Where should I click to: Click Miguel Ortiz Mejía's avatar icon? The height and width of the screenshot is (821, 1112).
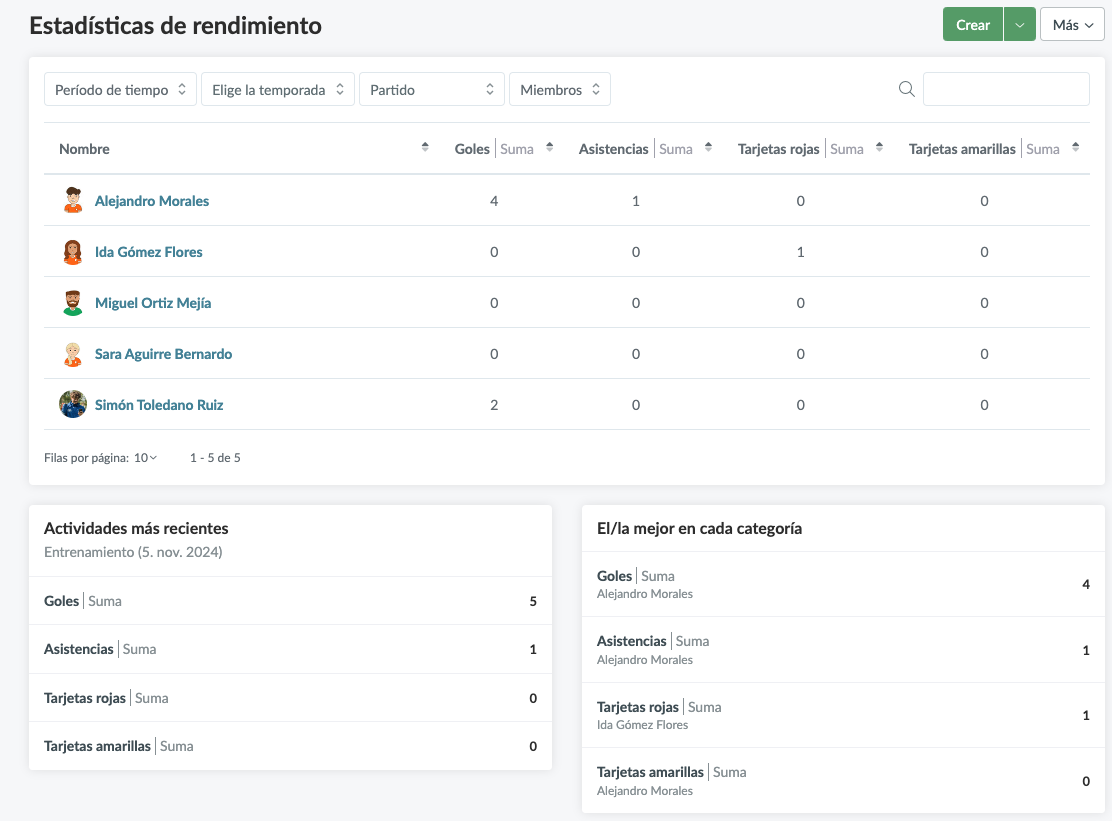click(73, 303)
